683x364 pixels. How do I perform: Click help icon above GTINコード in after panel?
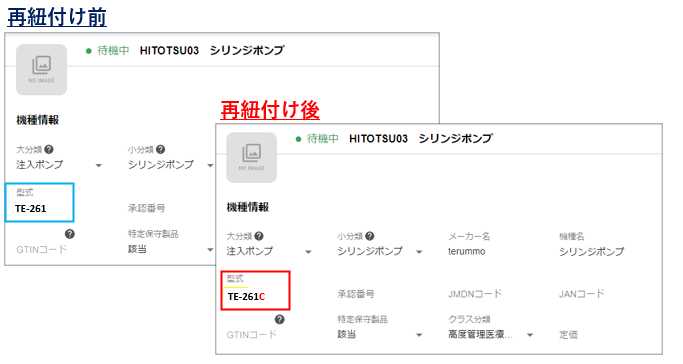[280, 320]
